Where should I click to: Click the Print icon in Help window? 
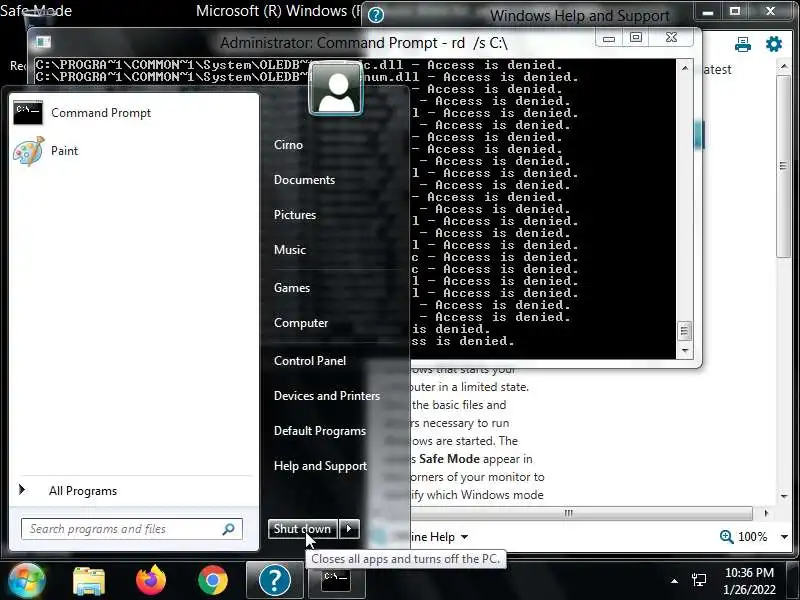tap(742, 45)
